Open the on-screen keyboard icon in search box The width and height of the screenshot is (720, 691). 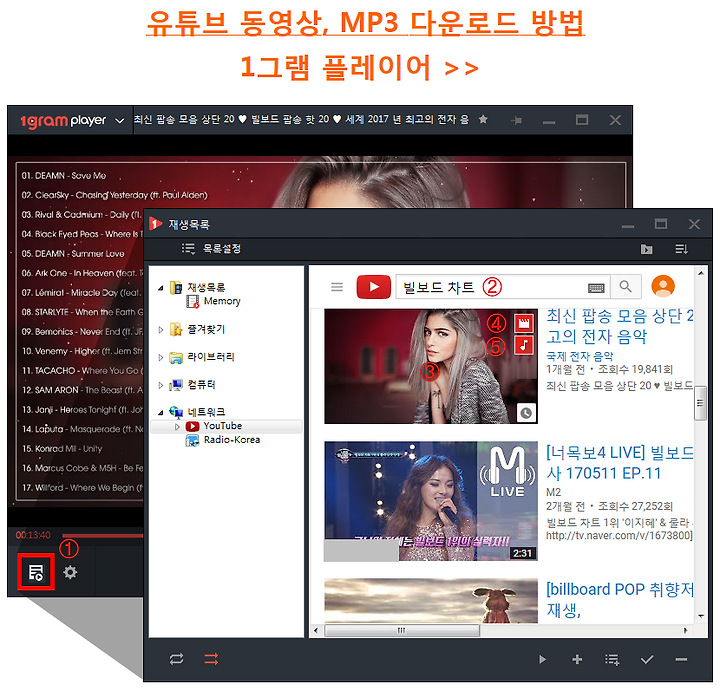[x=596, y=288]
